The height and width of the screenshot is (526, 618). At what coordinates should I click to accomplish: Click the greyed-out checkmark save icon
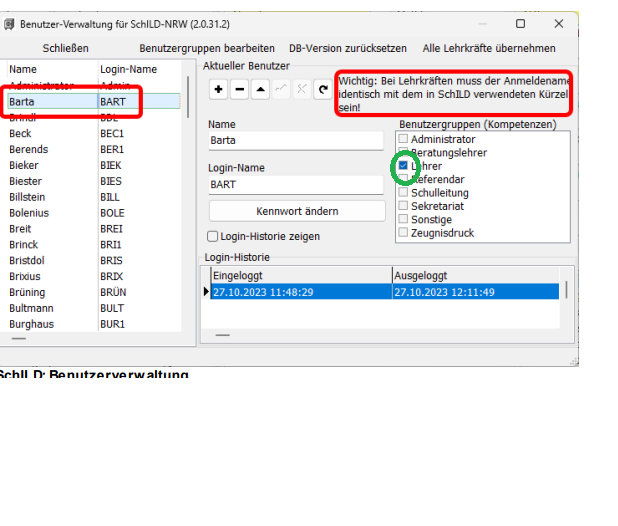coord(281,89)
